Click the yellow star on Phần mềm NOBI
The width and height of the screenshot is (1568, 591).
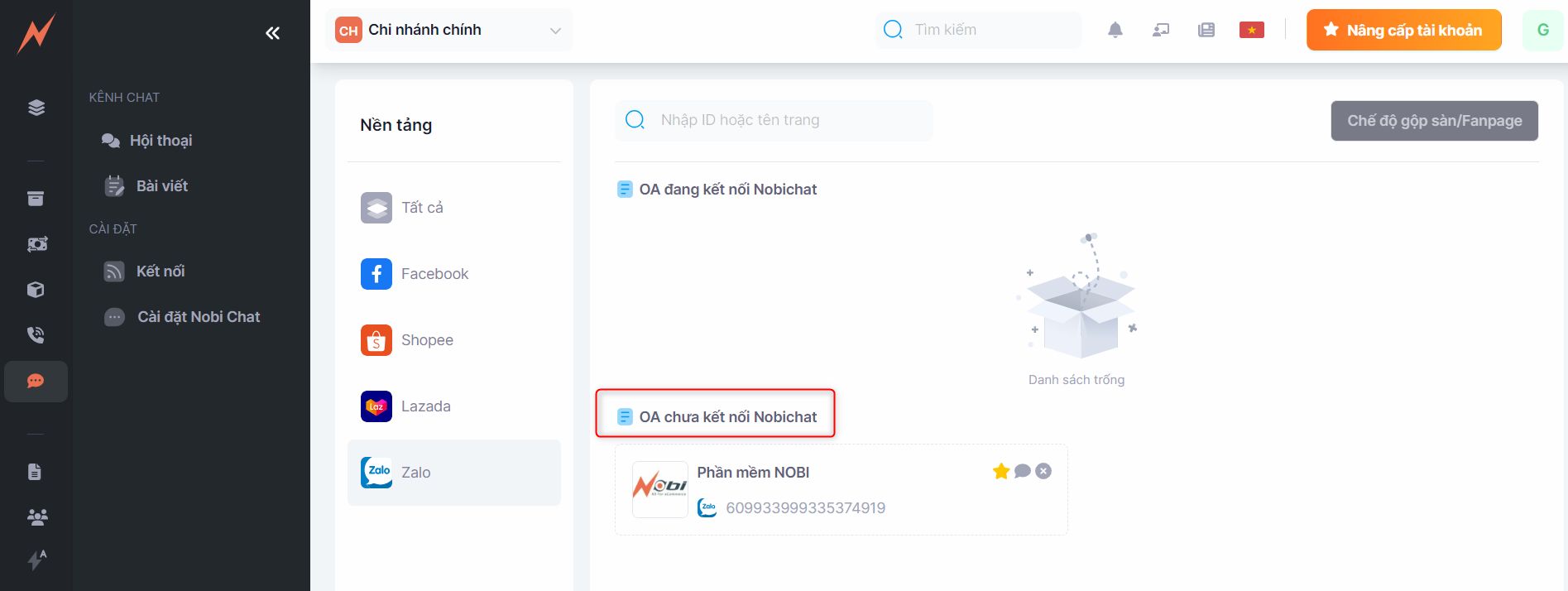point(1001,471)
